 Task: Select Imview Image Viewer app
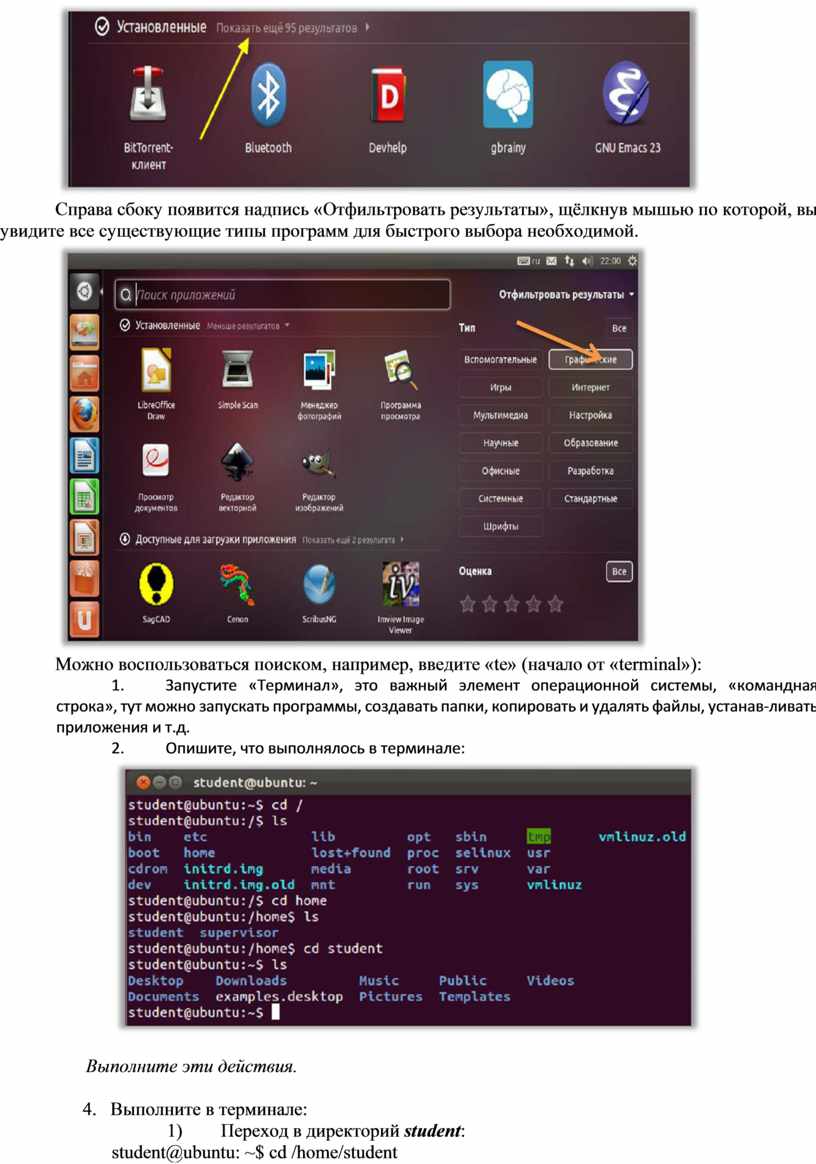[400, 584]
